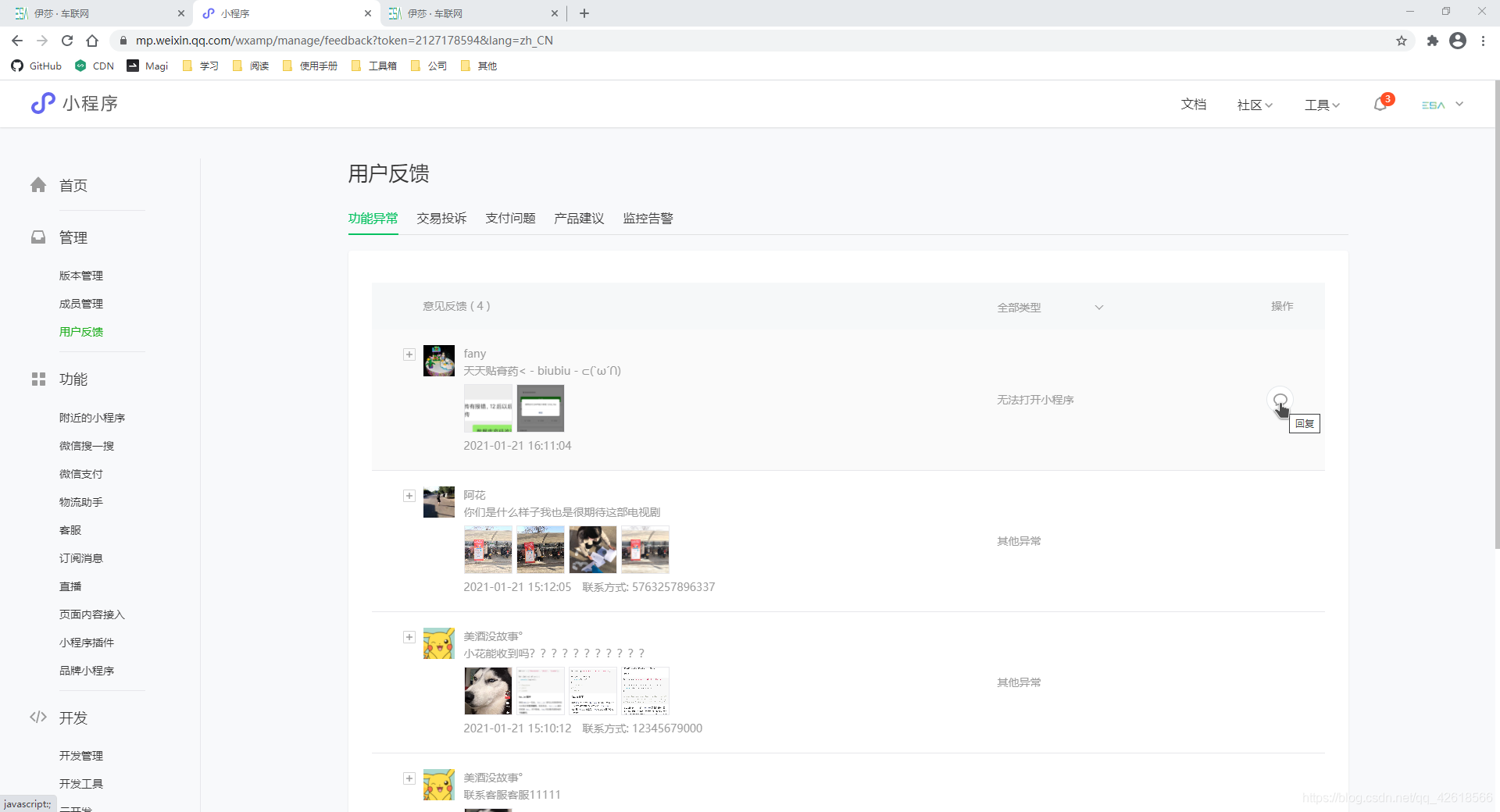Click Pikachu avatar of 小花能收到吗 feedback
The height and width of the screenshot is (812, 1500).
point(439,643)
